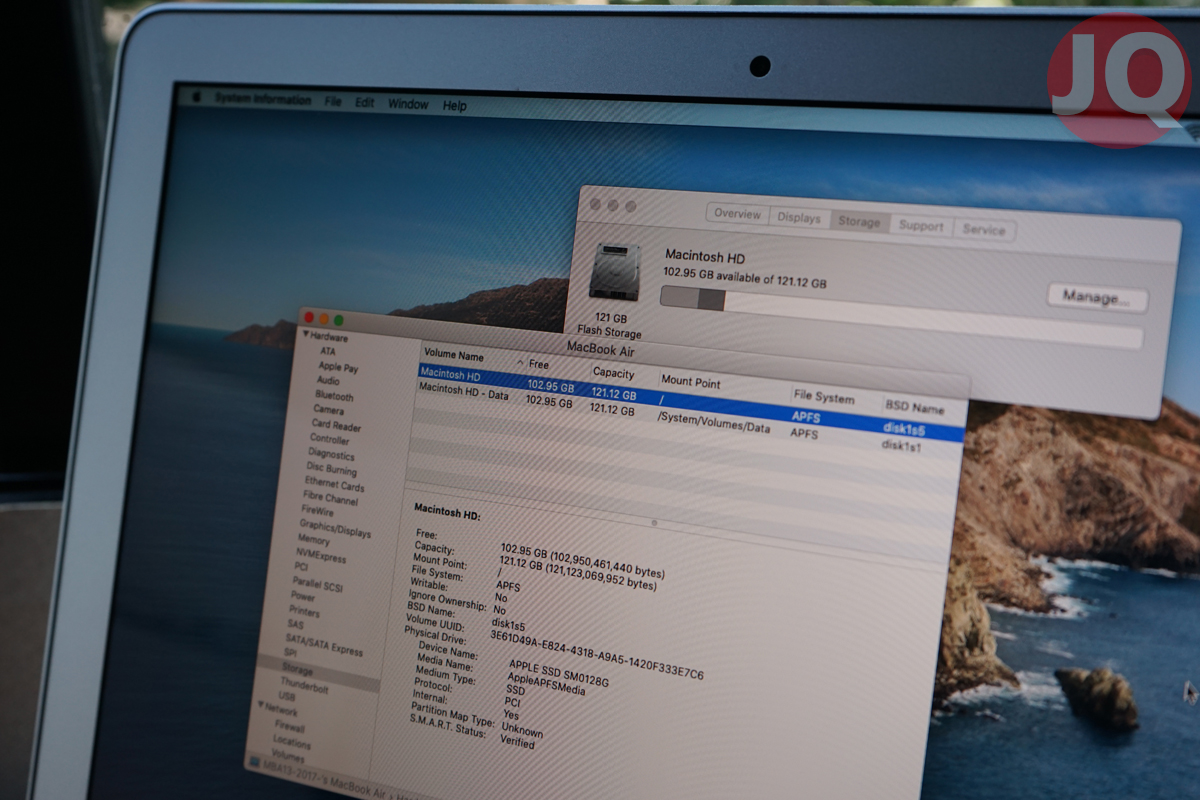Select Thunderbolt in the sidebar
This screenshot has height=800, width=1200.
pyautogui.click(x=304, y=687)
